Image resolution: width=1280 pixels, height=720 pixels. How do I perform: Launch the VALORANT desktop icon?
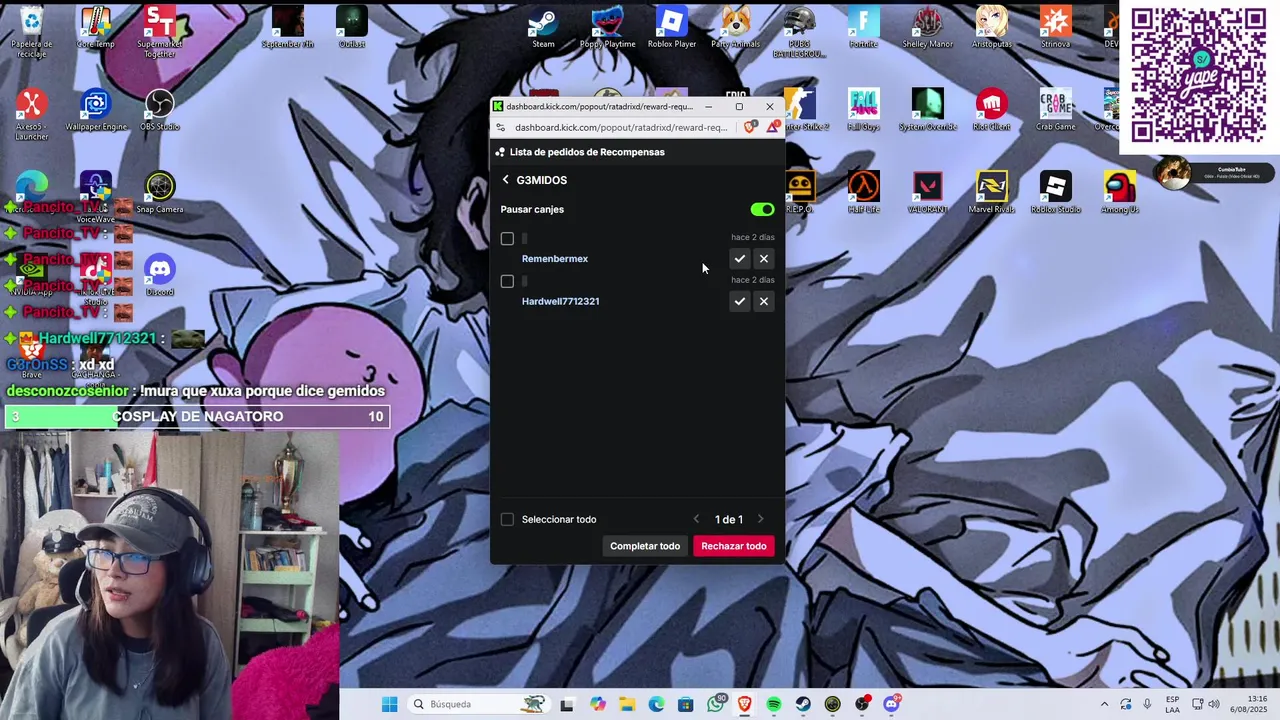pos(927,193)
